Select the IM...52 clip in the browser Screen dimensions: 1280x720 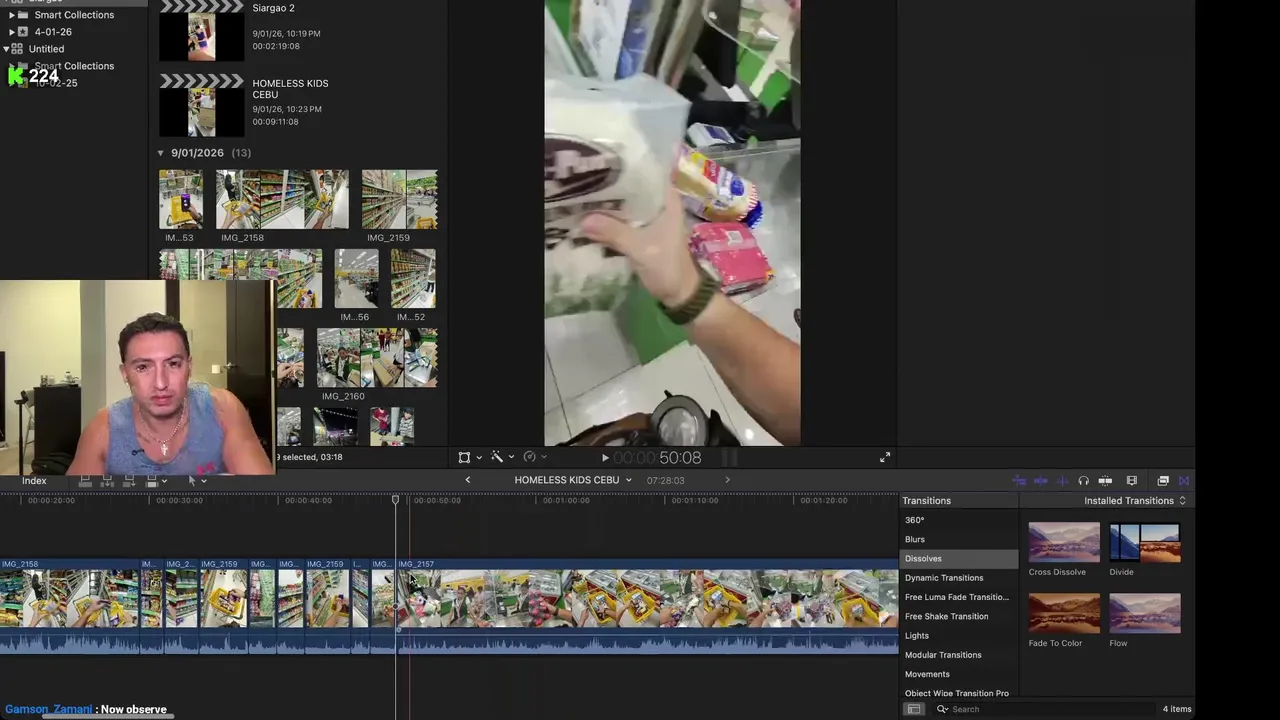point(412,278)
